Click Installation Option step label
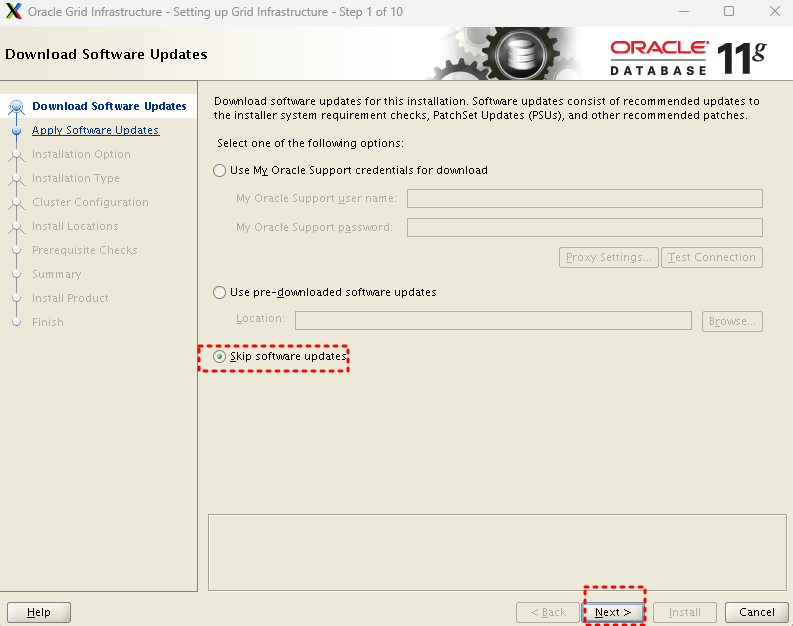 coord(81,154)
